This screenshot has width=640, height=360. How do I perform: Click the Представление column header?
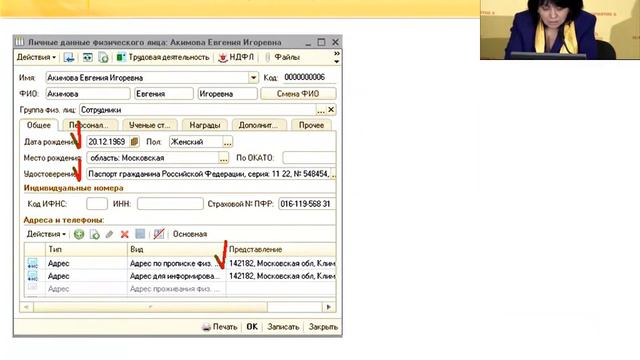(x=281, y=249)
